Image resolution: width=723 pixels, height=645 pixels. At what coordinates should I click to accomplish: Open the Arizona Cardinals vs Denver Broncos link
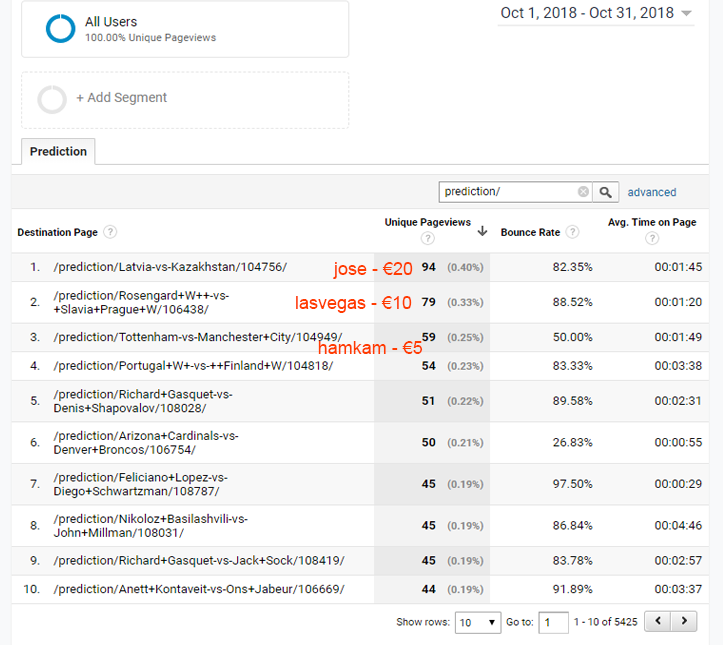[x=146, y=443]
